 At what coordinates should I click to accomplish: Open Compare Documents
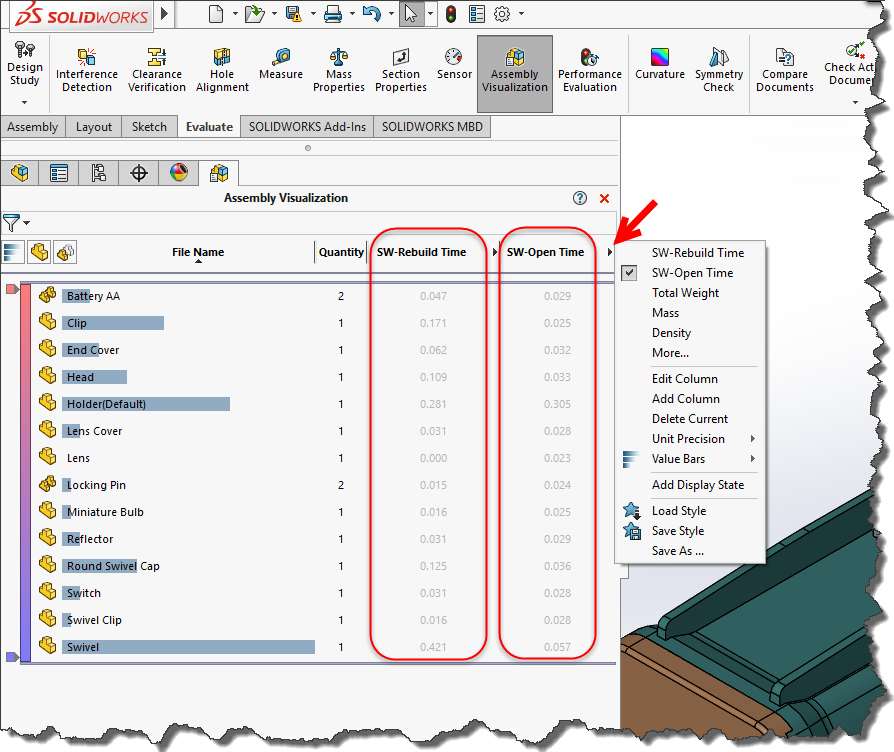[x=785, y=71]
